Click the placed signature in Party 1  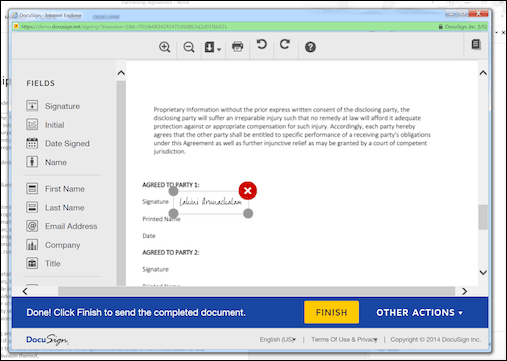[211, 202]
